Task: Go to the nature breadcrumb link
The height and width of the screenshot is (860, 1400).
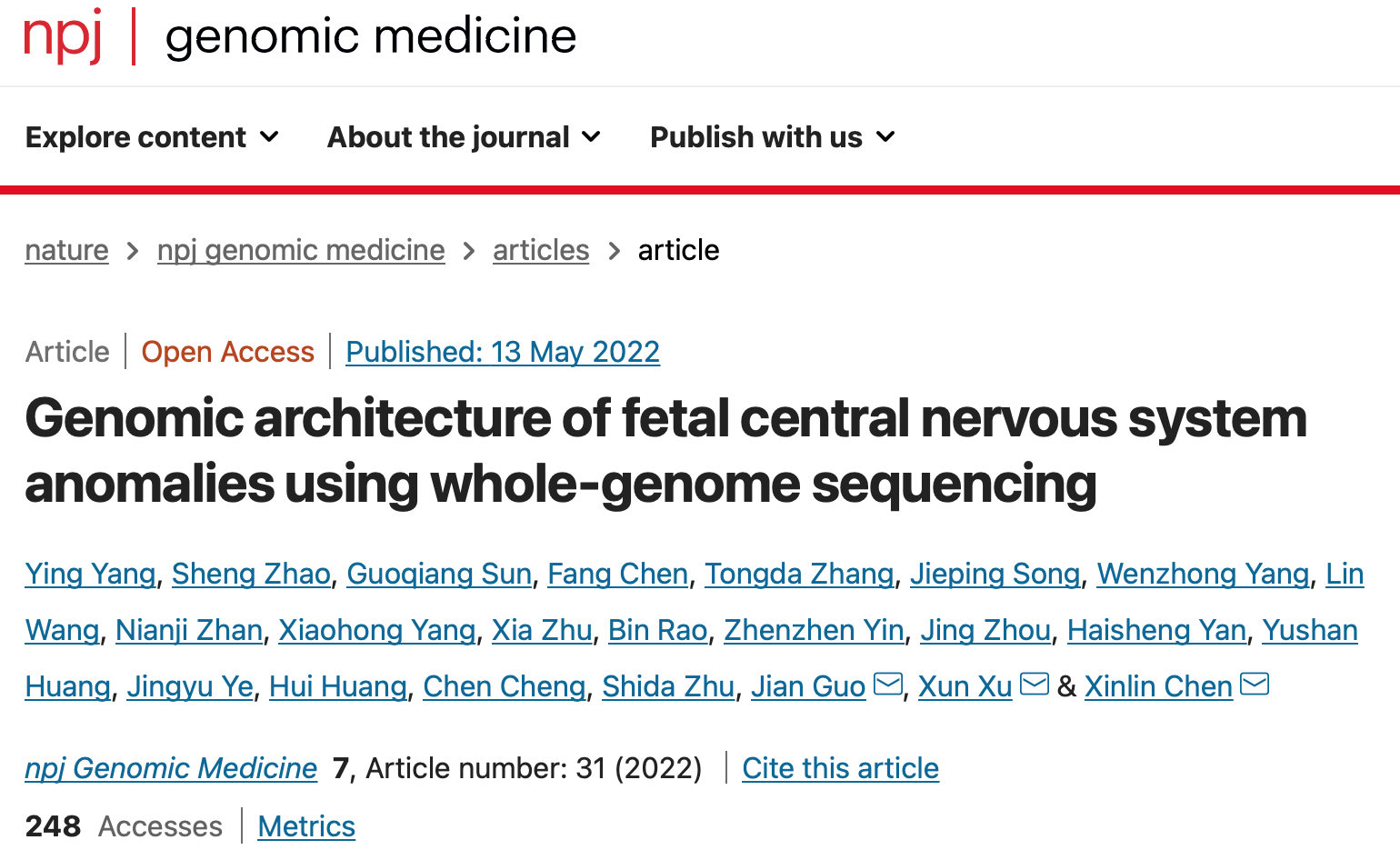Action: 66,250
